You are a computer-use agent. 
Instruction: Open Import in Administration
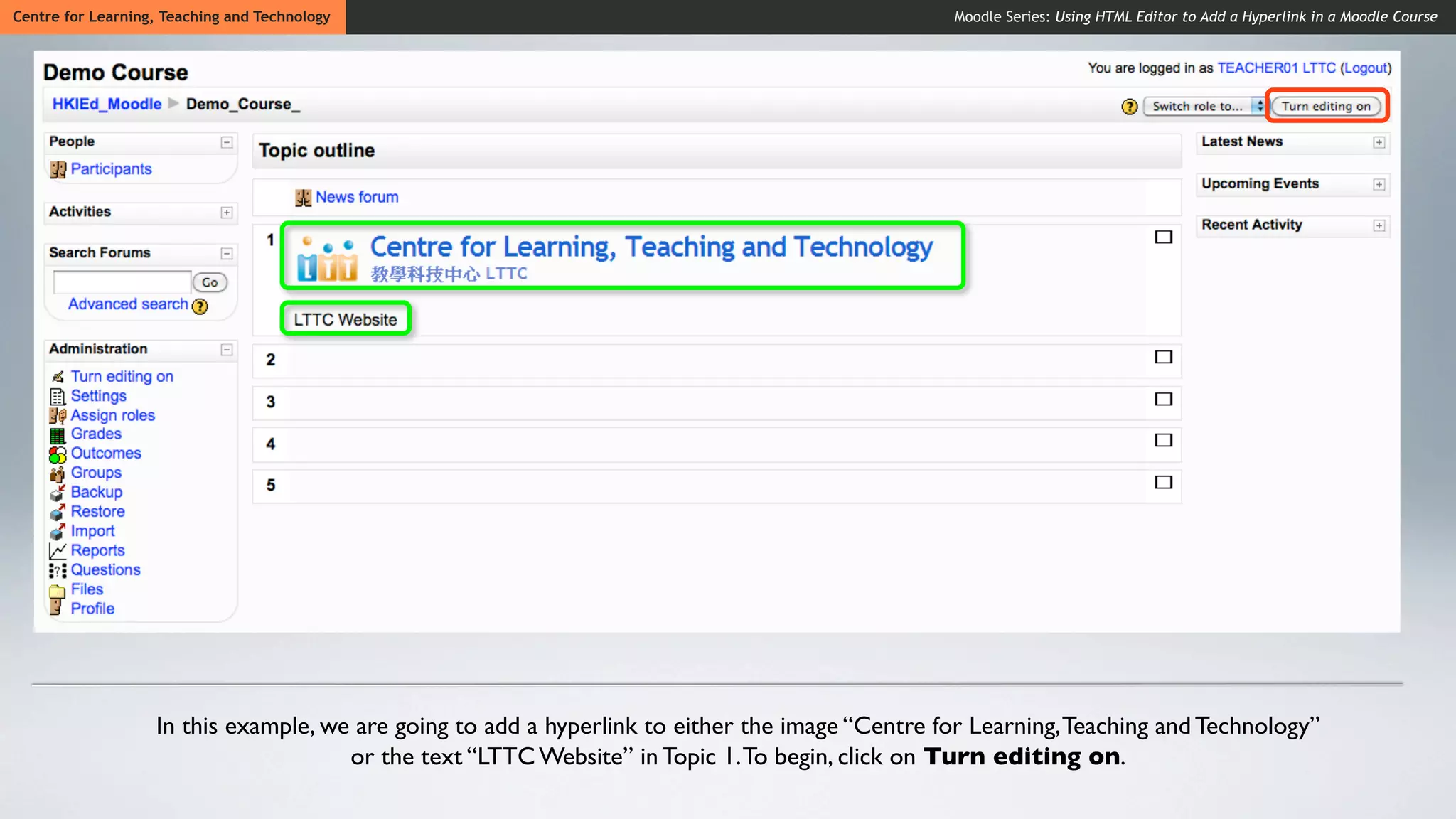[92, 531]
